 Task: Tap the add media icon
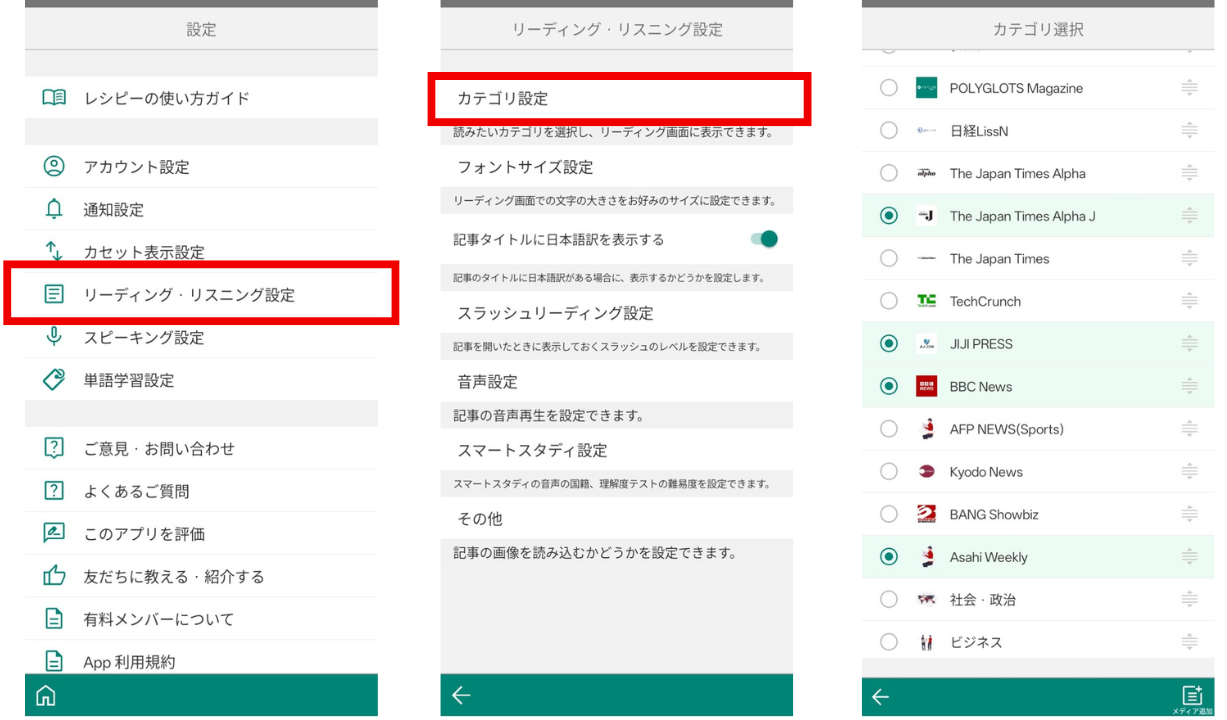(x=1190, y=696)
